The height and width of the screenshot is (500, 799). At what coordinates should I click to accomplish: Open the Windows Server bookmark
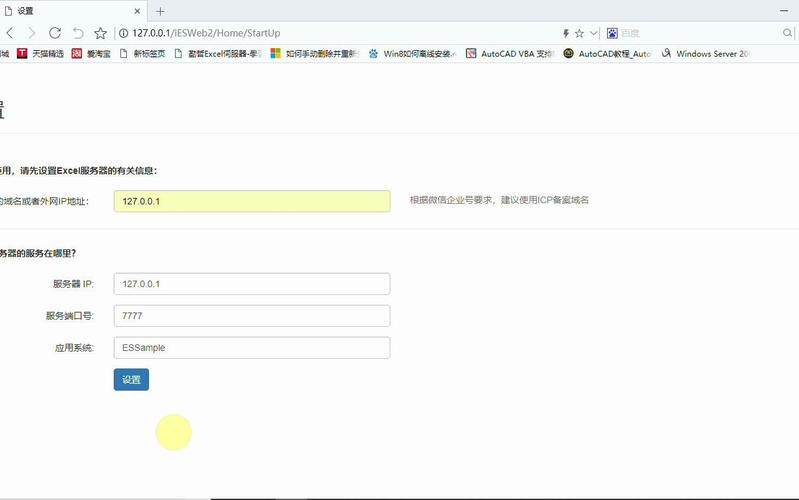click(705, 54)
